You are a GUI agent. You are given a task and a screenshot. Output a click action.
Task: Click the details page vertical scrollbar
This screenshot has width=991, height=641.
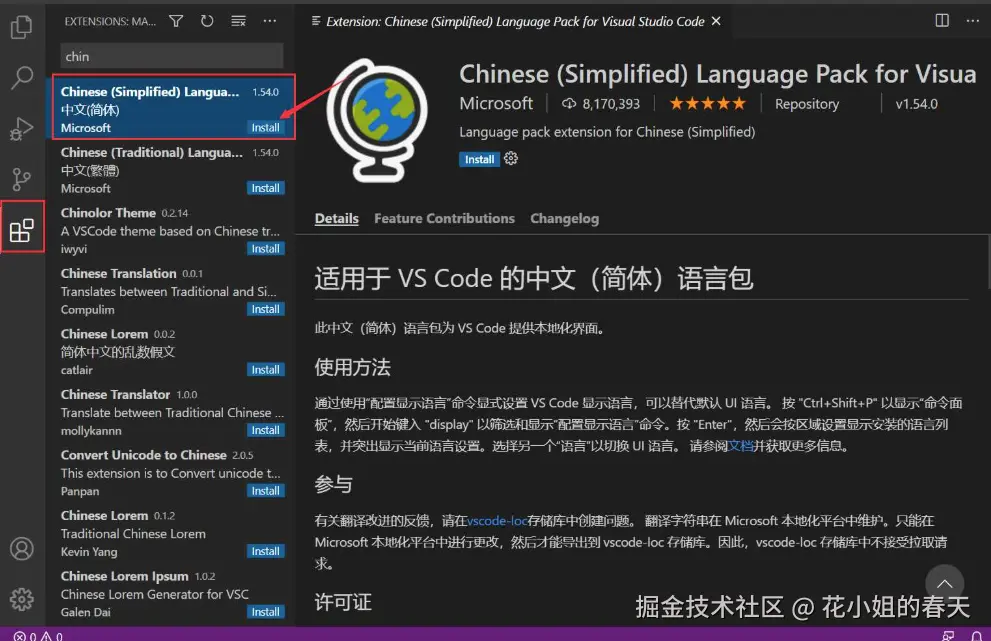[x=988, y=260]
